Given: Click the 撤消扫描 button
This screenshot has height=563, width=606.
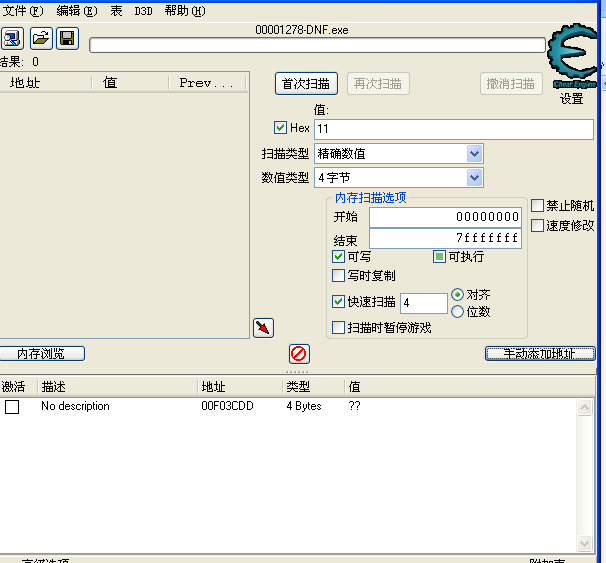Looking at the screenshot, I should click(x=511, y=83).
